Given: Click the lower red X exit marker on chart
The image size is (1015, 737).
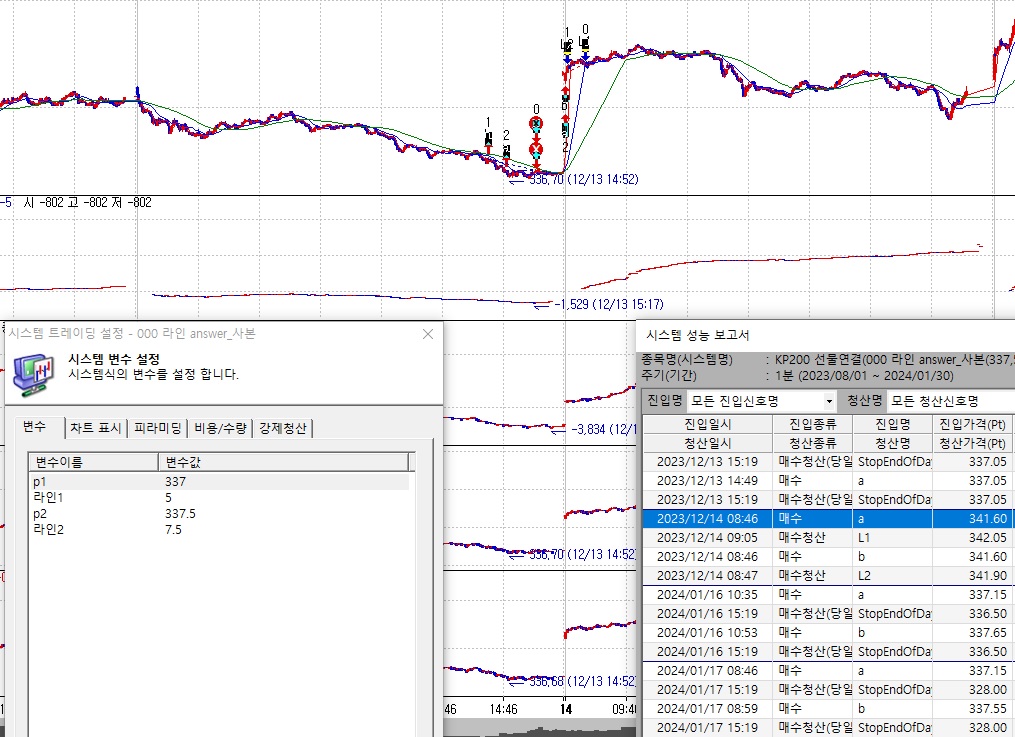Looking at the screenshot, I should [536, 149].
